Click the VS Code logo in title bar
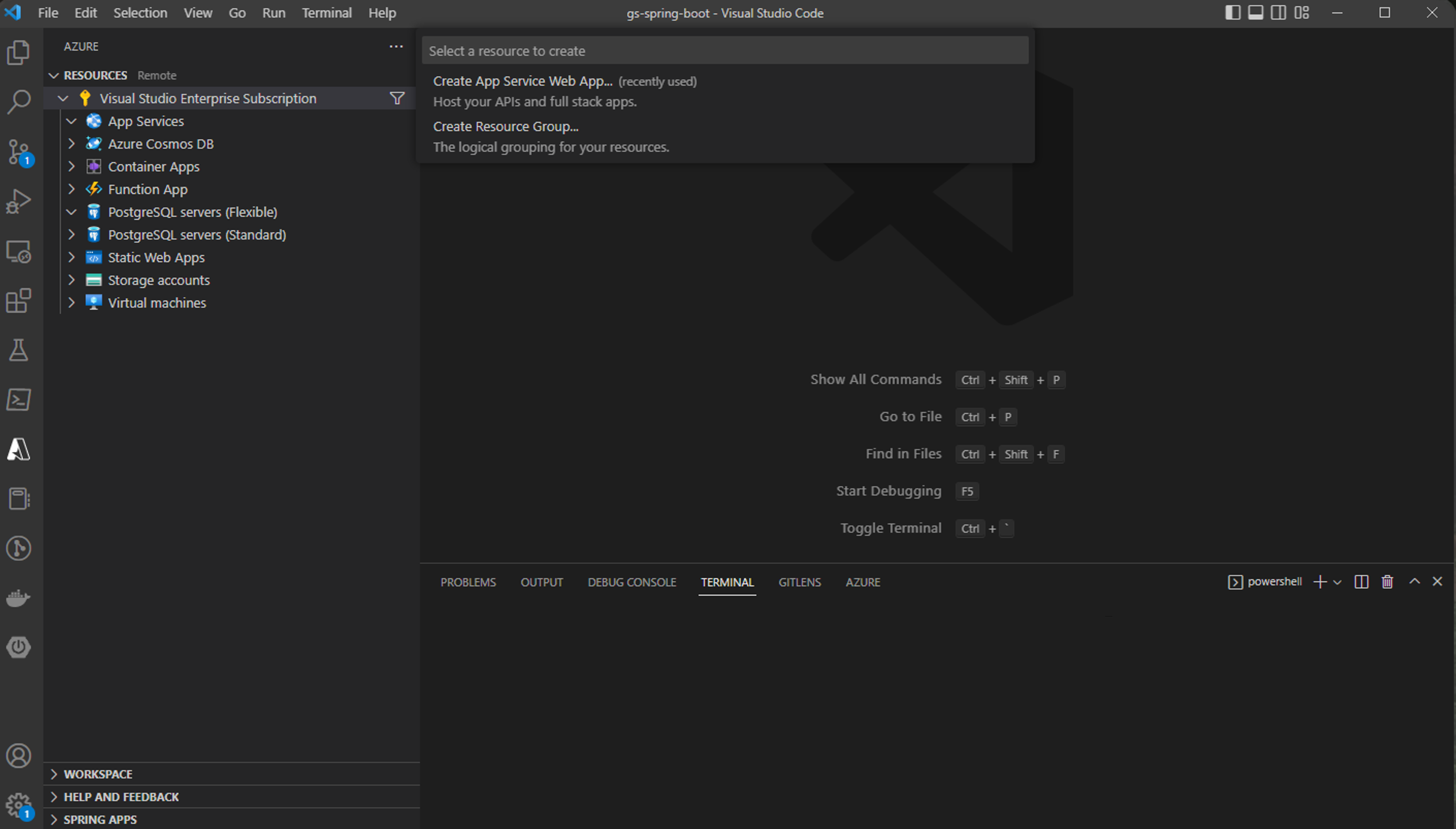Image resolution: width=1456 pixels, height=829 pixels. click(13, 13)
